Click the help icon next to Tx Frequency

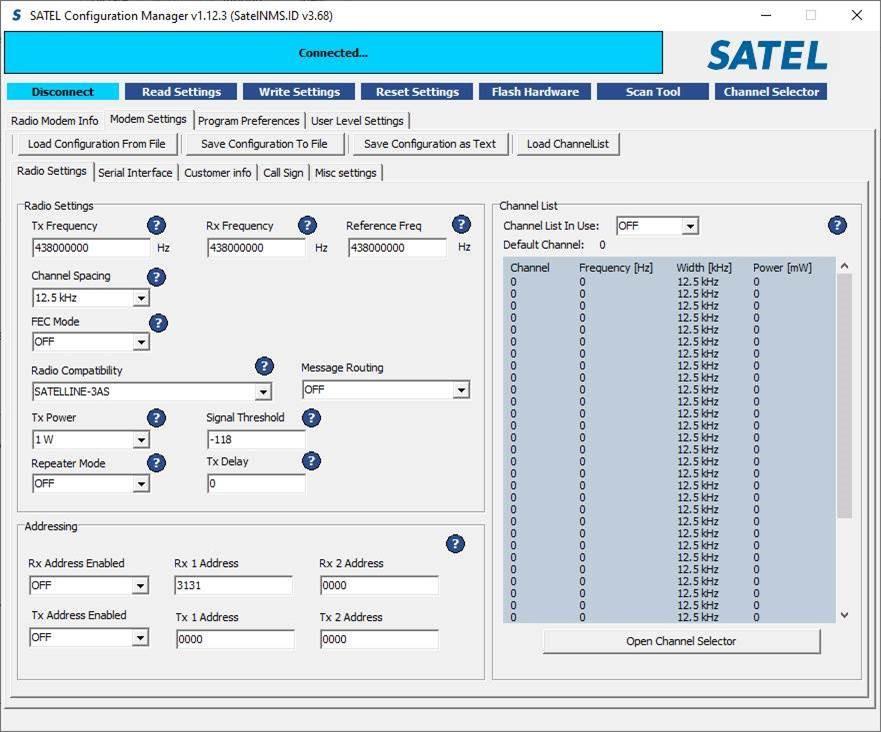coord(156,225)
